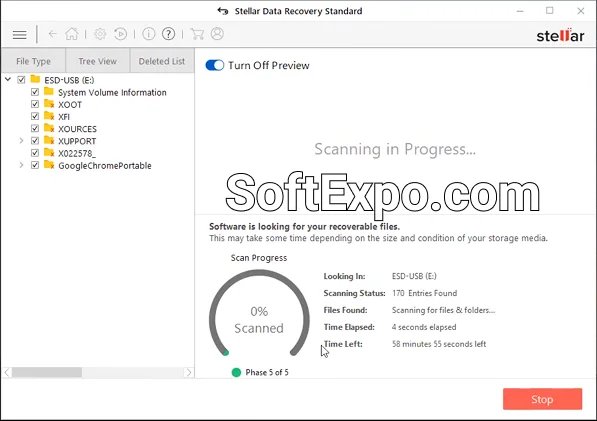Uncheck the XOURCES checkbox

tap(35, 129)
